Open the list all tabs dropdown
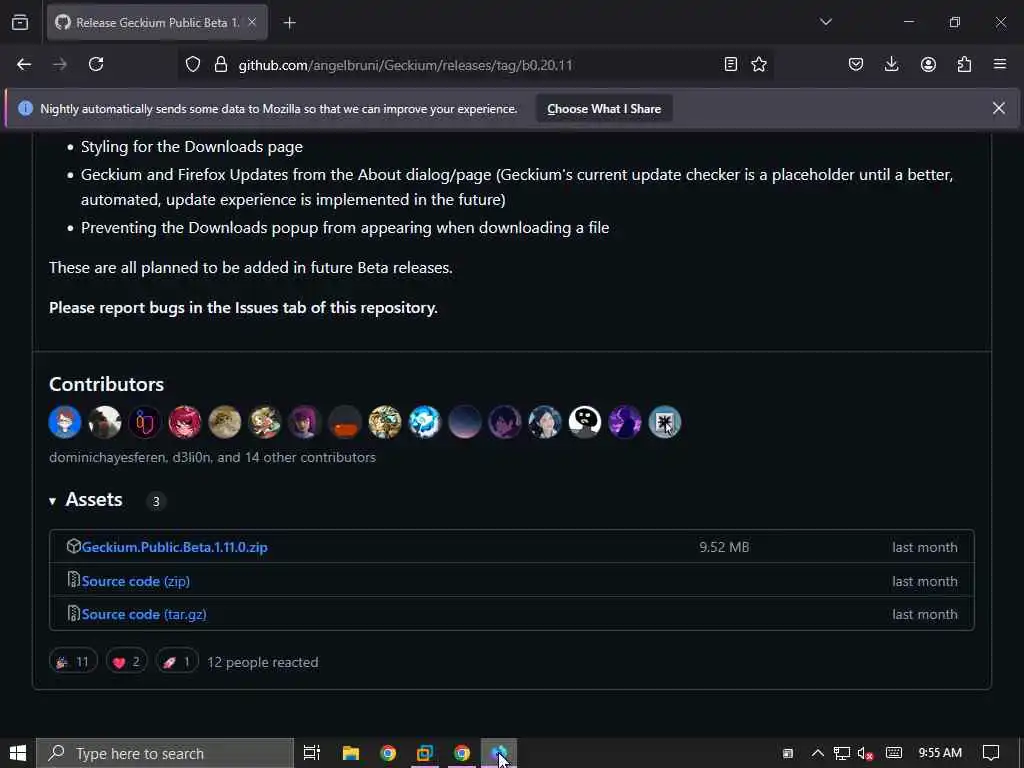Image resolution: width=1024 pixels, height=768 pixels. click(x=825, y=22)
